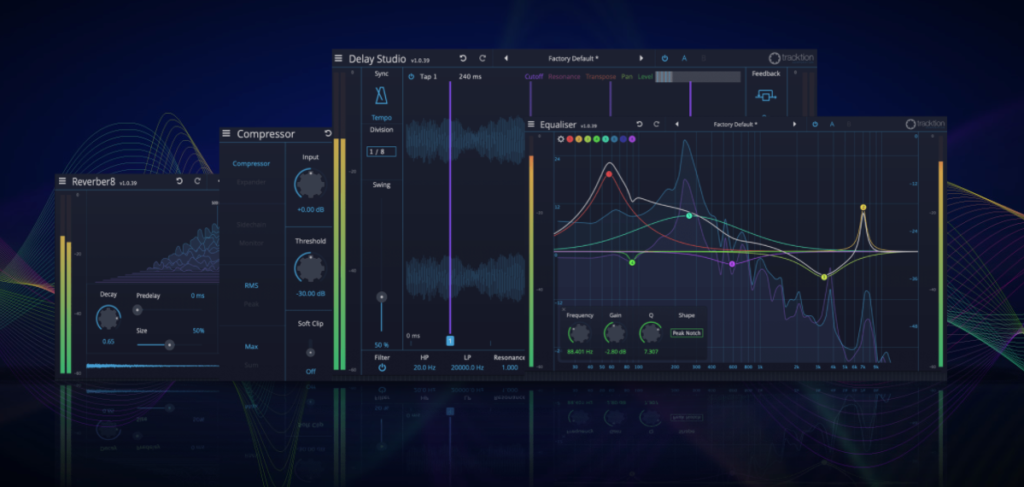Redo in the Equaliser header
Viewport: 1024px width, 487px height.
(x=656, y=124)
